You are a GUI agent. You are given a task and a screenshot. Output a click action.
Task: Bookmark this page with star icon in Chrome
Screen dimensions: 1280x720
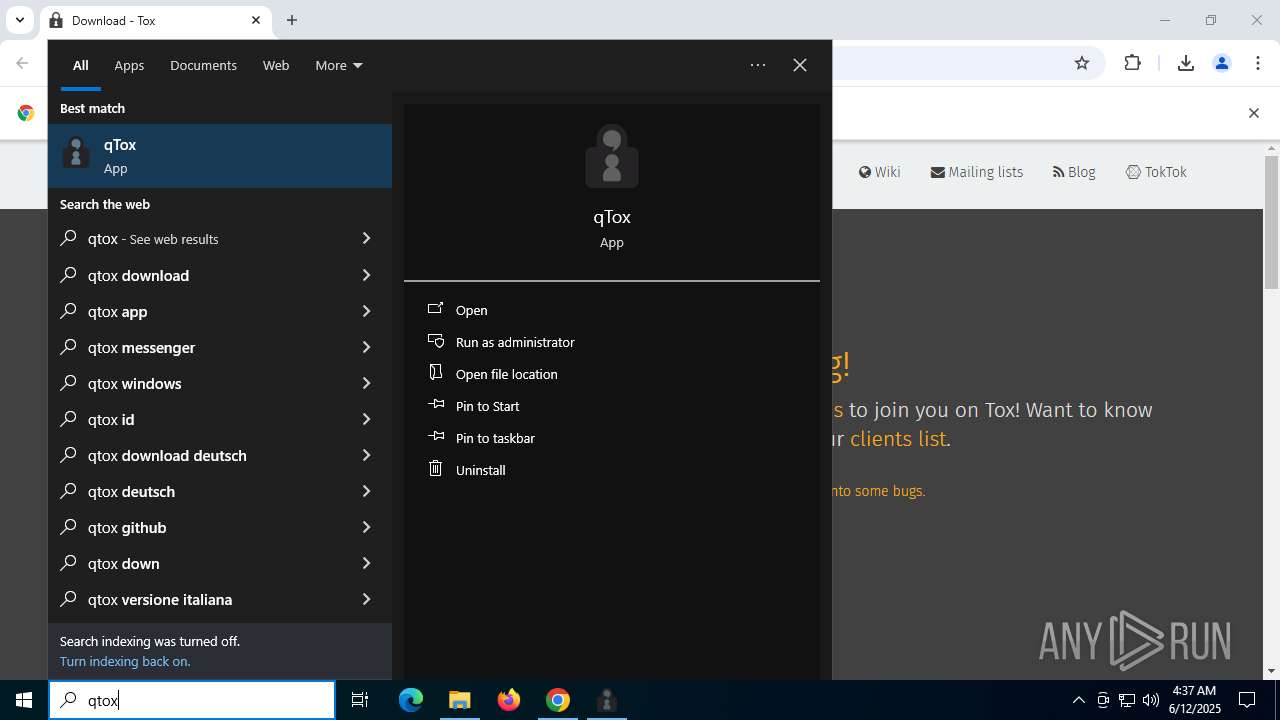[x=1082, y=63]
